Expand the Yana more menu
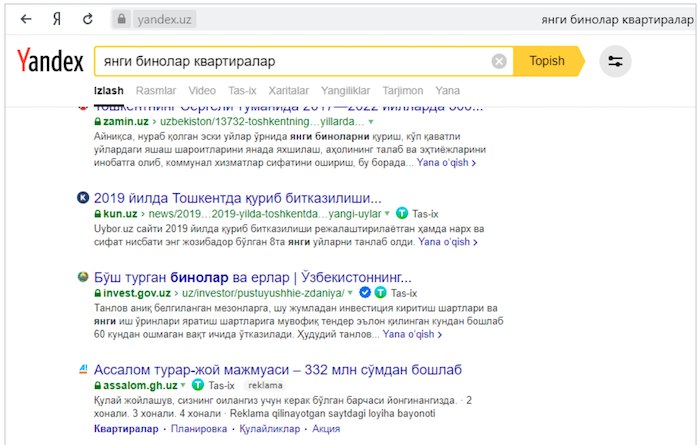The width and height of the screenshot is (700, 445). [447, 91]
